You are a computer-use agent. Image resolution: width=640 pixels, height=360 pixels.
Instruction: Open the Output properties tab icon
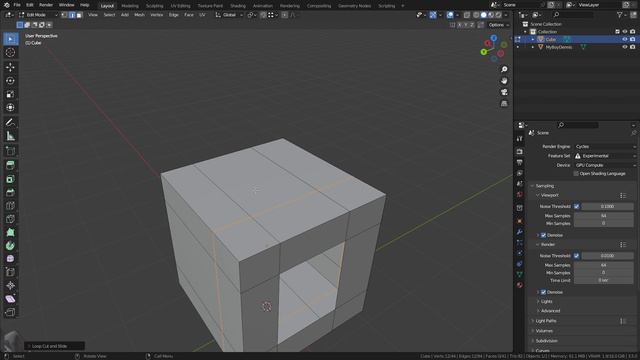(520, 162)
